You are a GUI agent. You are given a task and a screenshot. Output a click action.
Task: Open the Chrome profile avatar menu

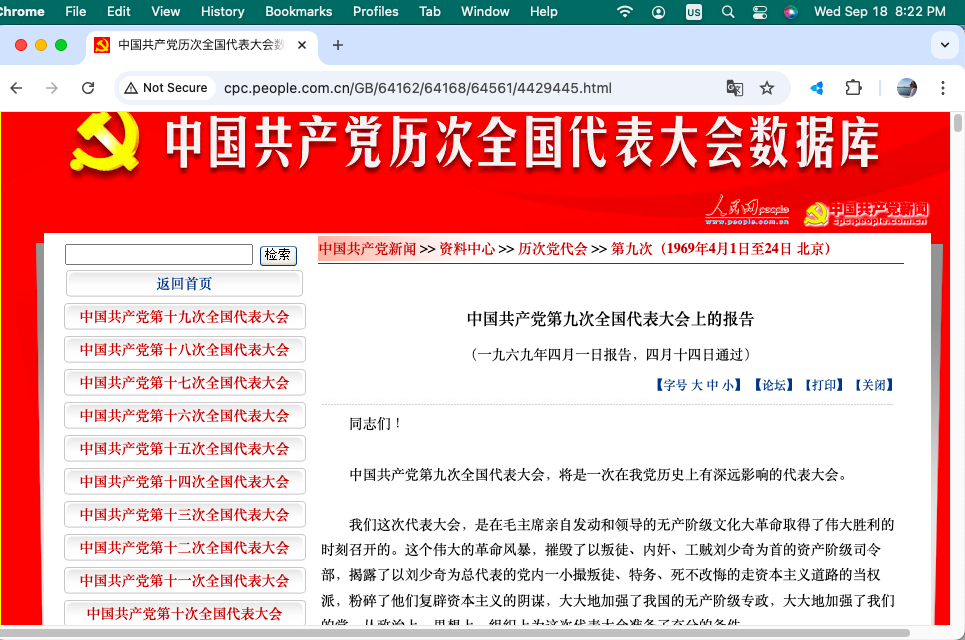tap(907, 88)
